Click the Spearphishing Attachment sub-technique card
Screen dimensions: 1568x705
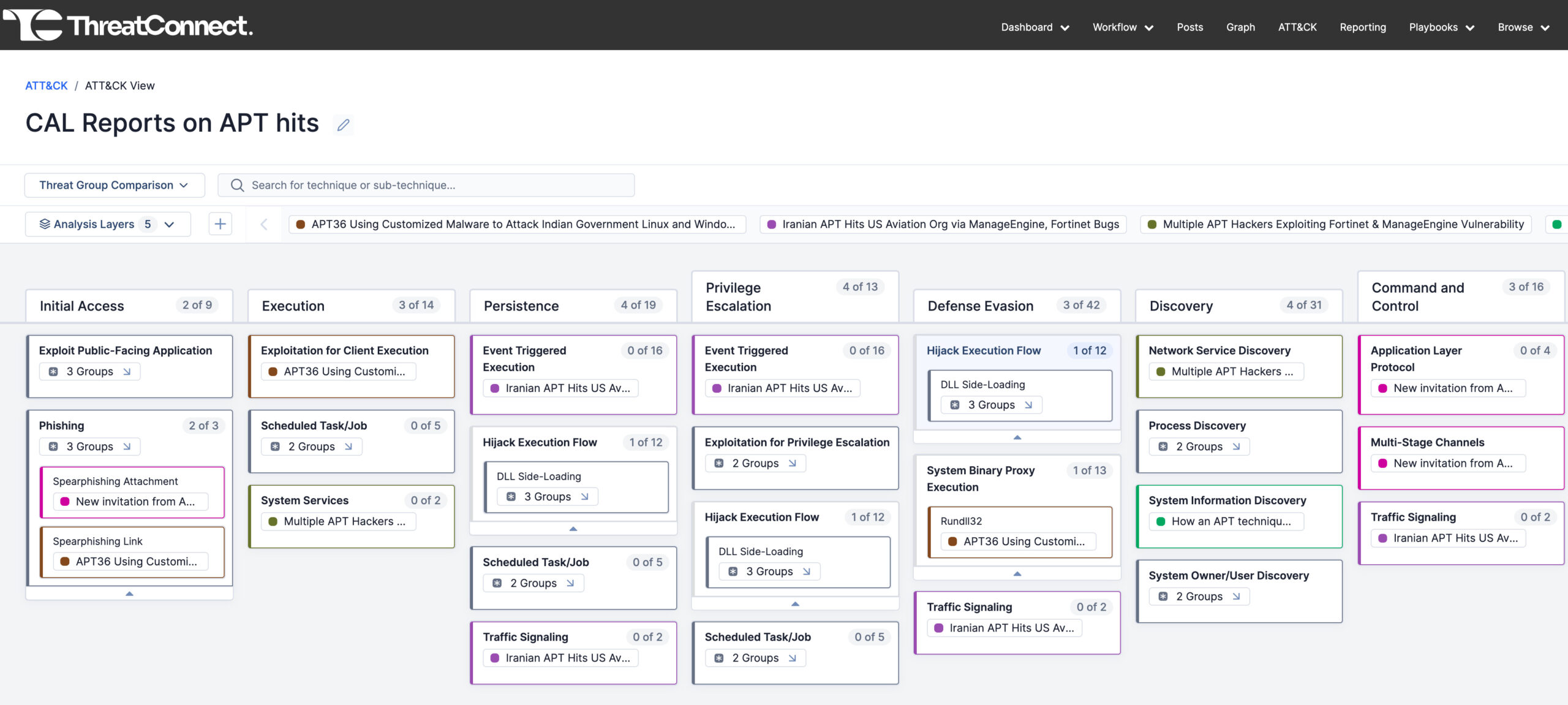tap(132, 492)
